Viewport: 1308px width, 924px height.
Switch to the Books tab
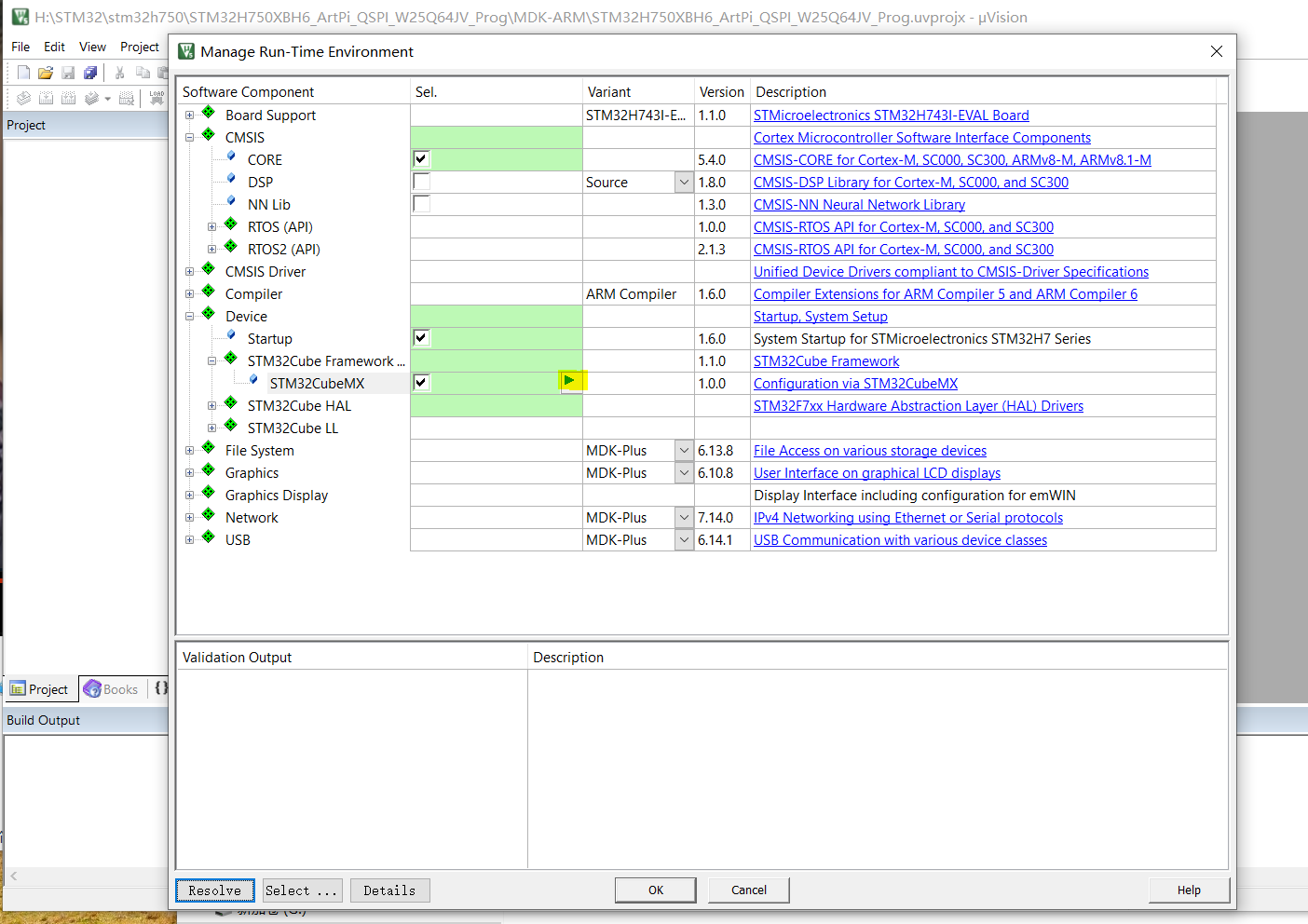(x=111, y=689)
